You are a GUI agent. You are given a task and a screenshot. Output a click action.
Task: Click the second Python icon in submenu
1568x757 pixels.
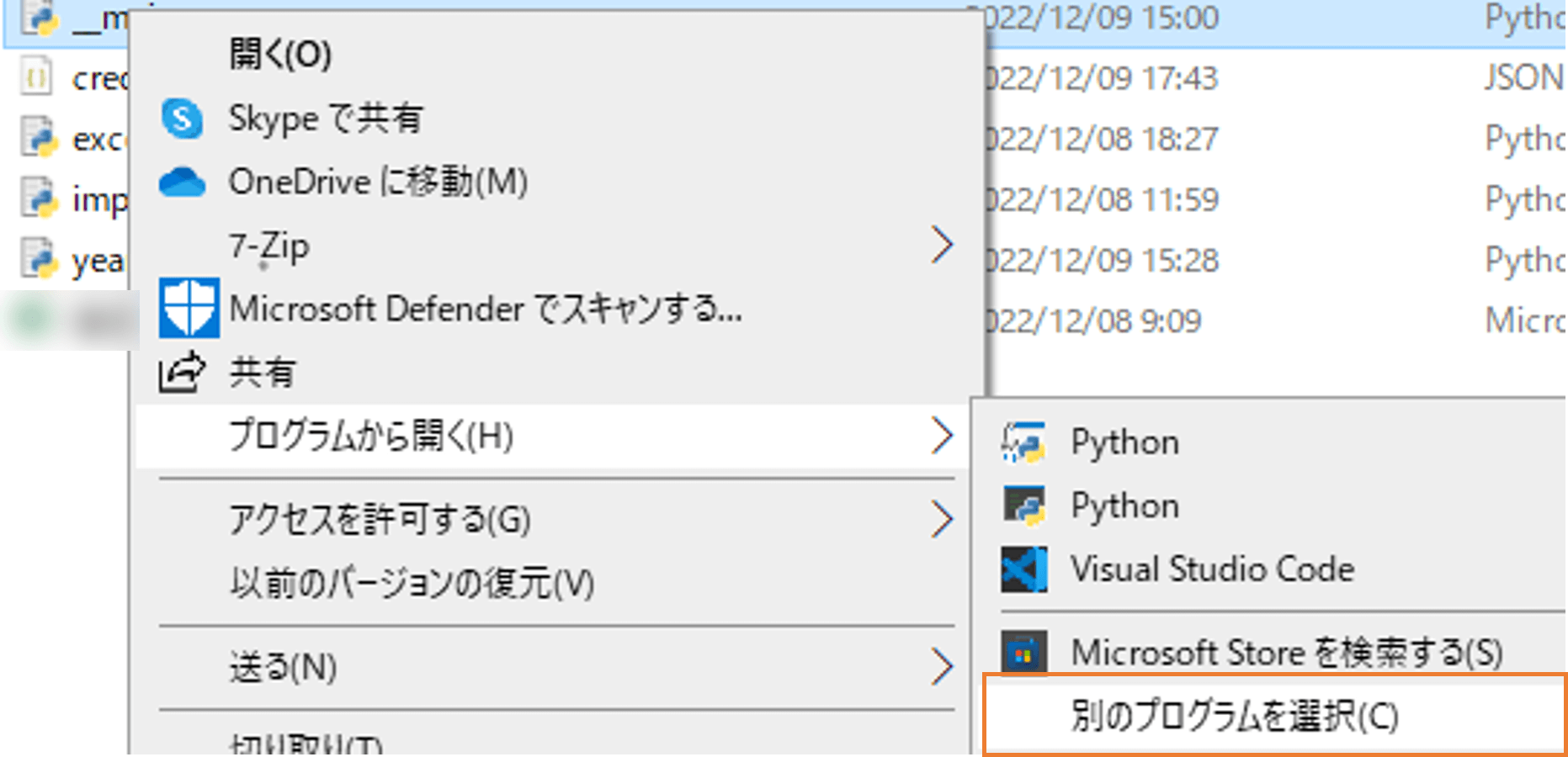click(x=1024, y=506)
